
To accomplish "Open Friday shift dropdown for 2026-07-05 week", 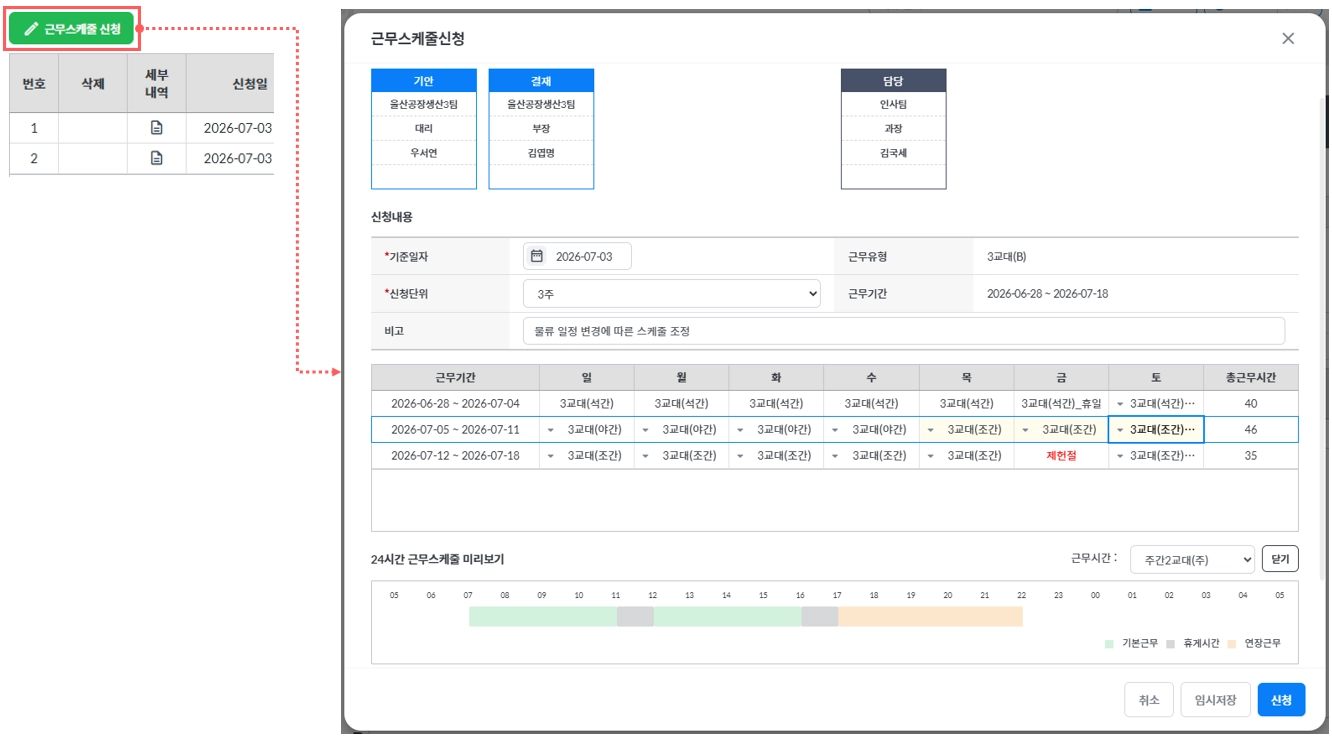I will (1026, 430).
